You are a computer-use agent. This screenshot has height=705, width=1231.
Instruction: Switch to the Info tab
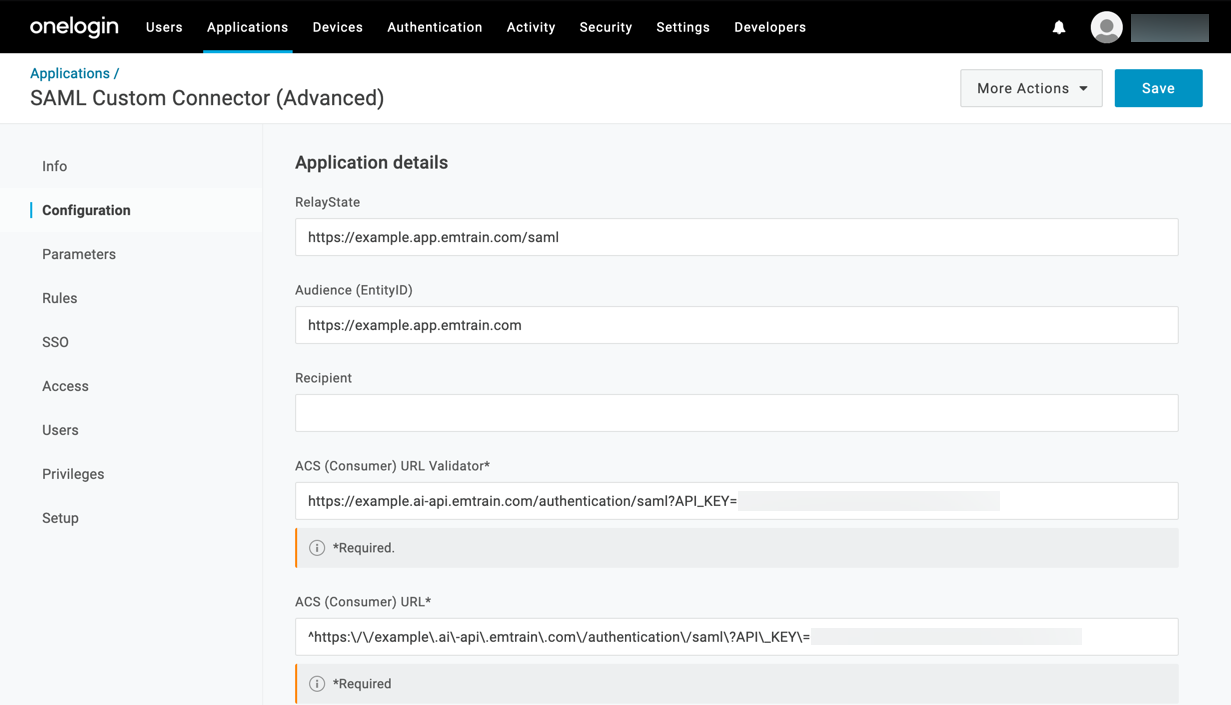coord(55,166)
